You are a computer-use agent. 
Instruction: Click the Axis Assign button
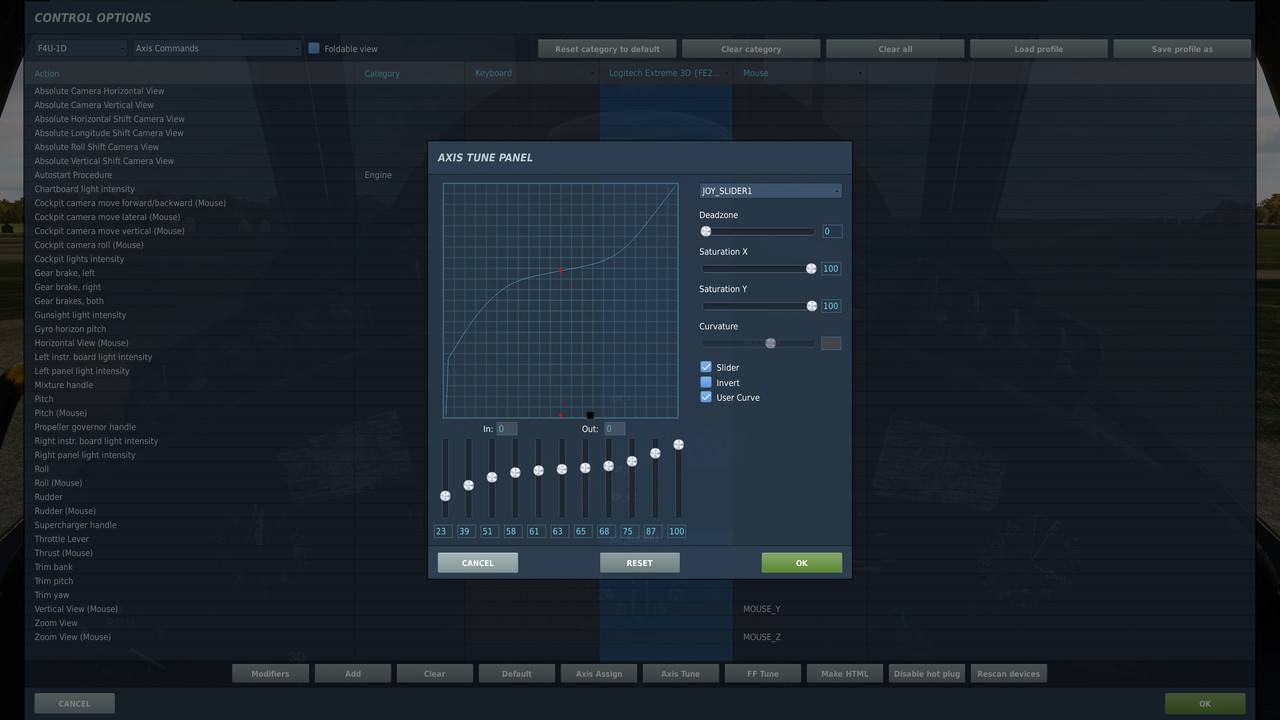pos(599,674)
